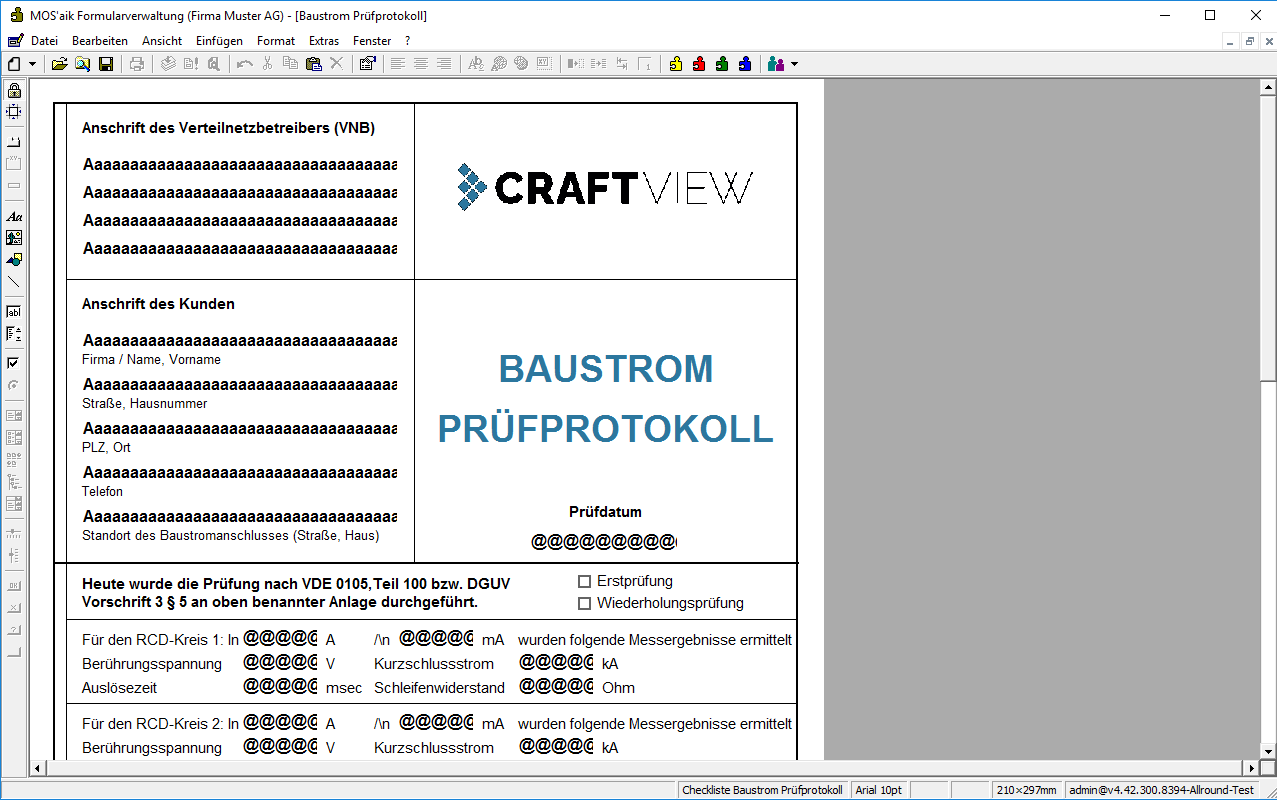Save the form with the floppy disk icon
The height and width of the screenshot is (800, 1277).
click(x=105, y=64)
